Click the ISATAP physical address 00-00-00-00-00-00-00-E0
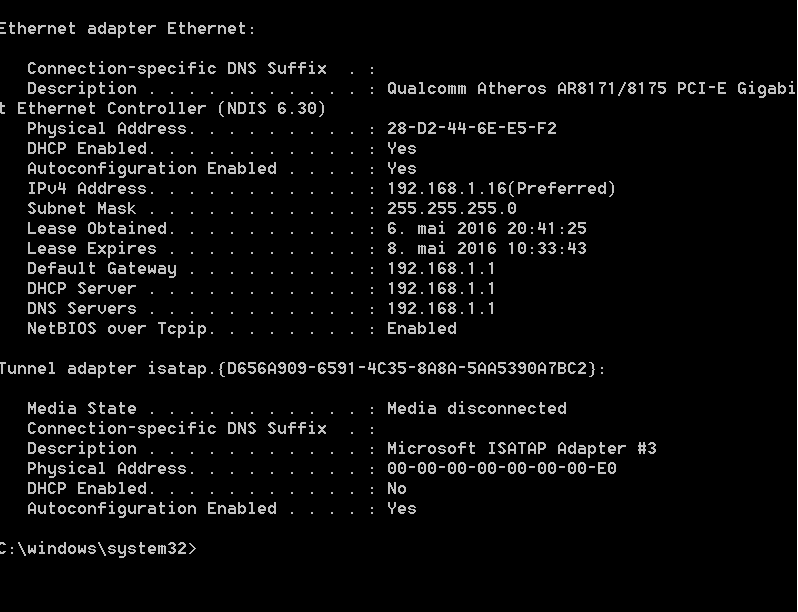The width and height of the screenshot is (798, 612). [x=502, y=468]
